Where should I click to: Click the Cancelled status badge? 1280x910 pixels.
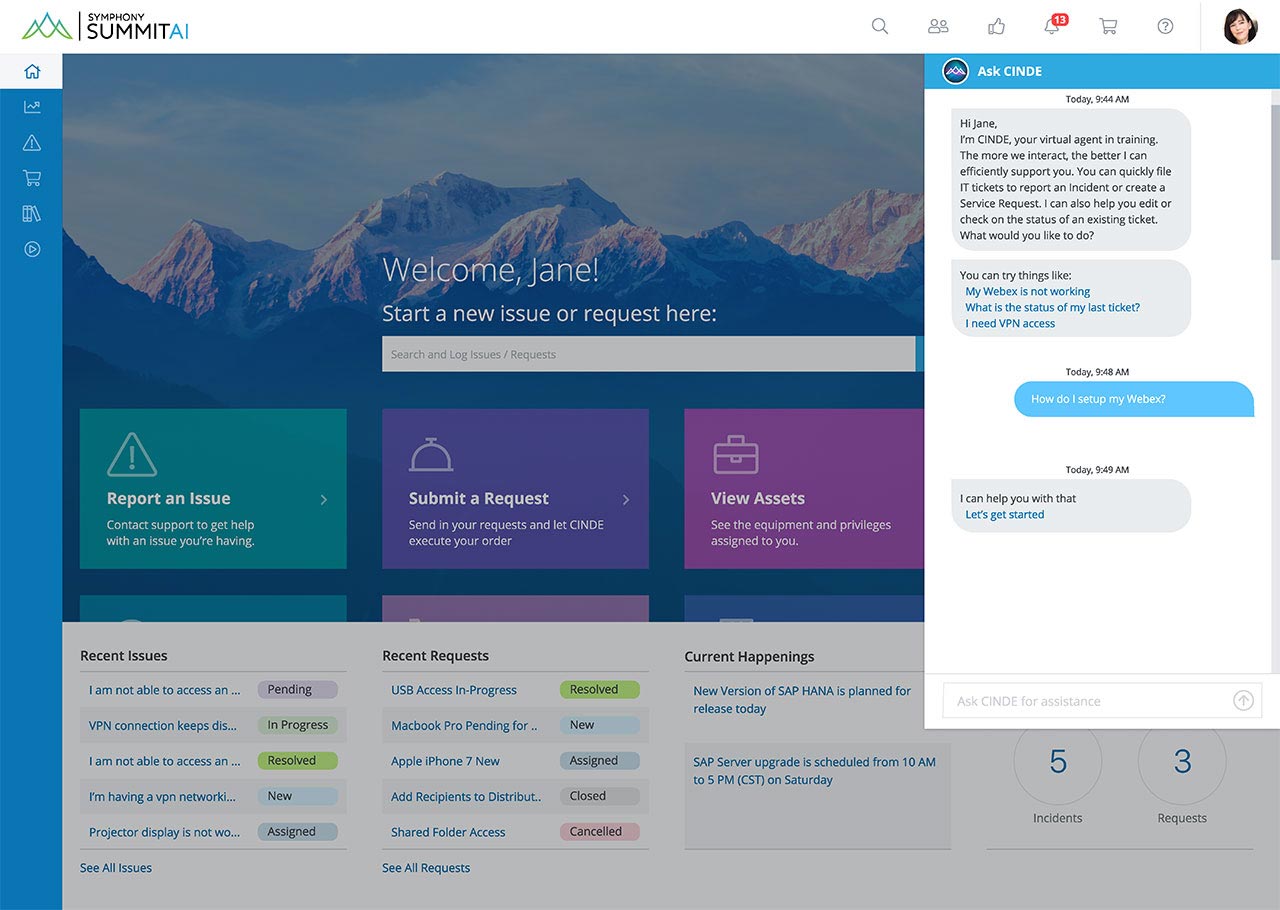[x=600, y=831]
